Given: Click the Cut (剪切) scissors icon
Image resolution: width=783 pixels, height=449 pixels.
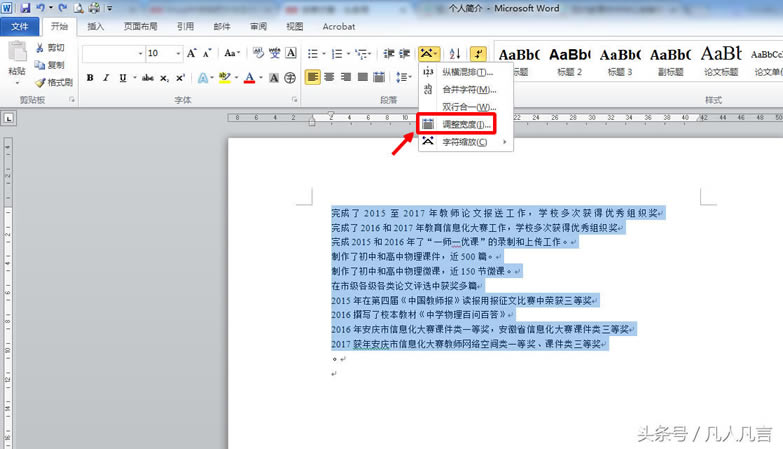Looking at the screenshot, I should click(x=41, y=48).
